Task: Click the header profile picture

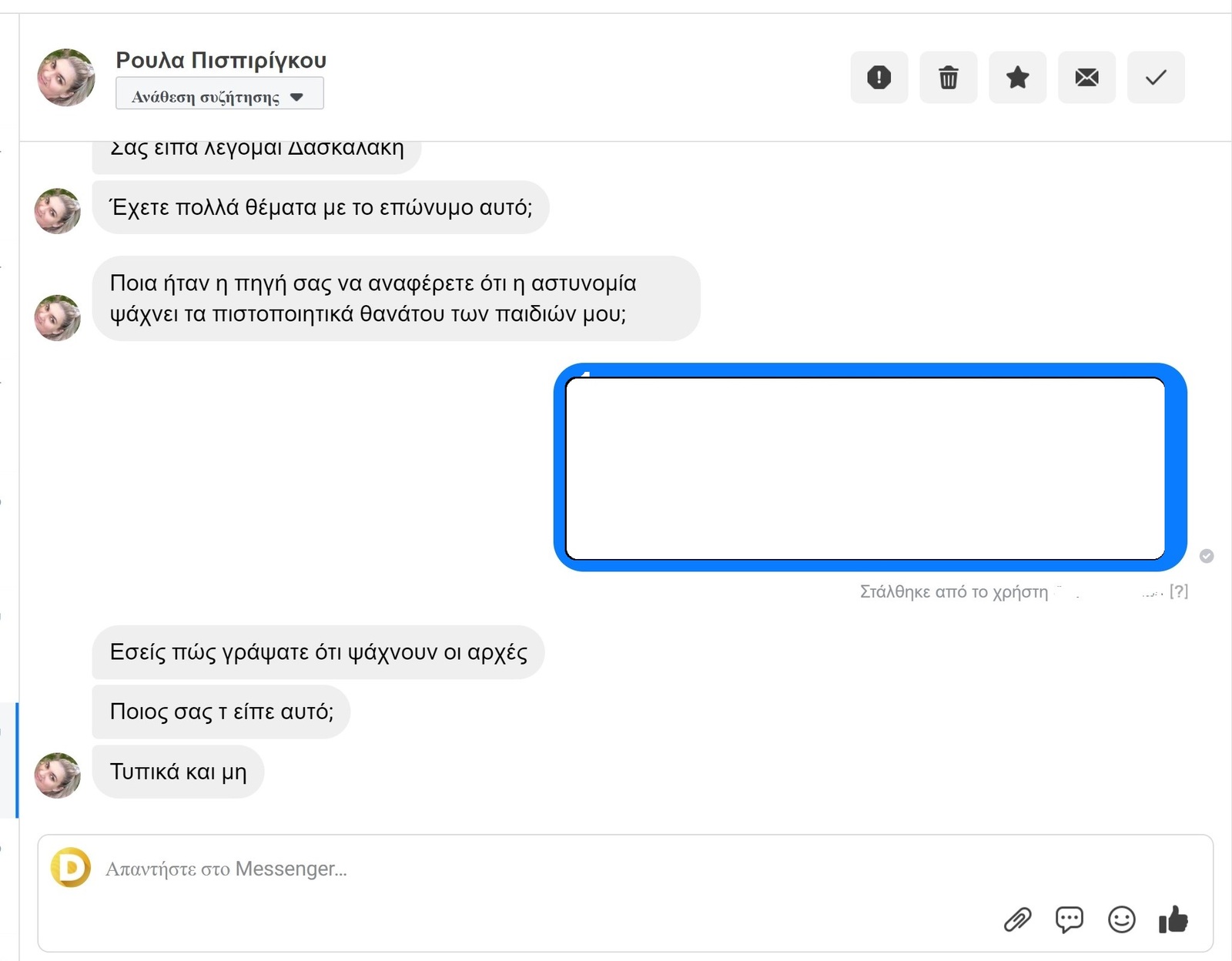Action: [66, 77]
